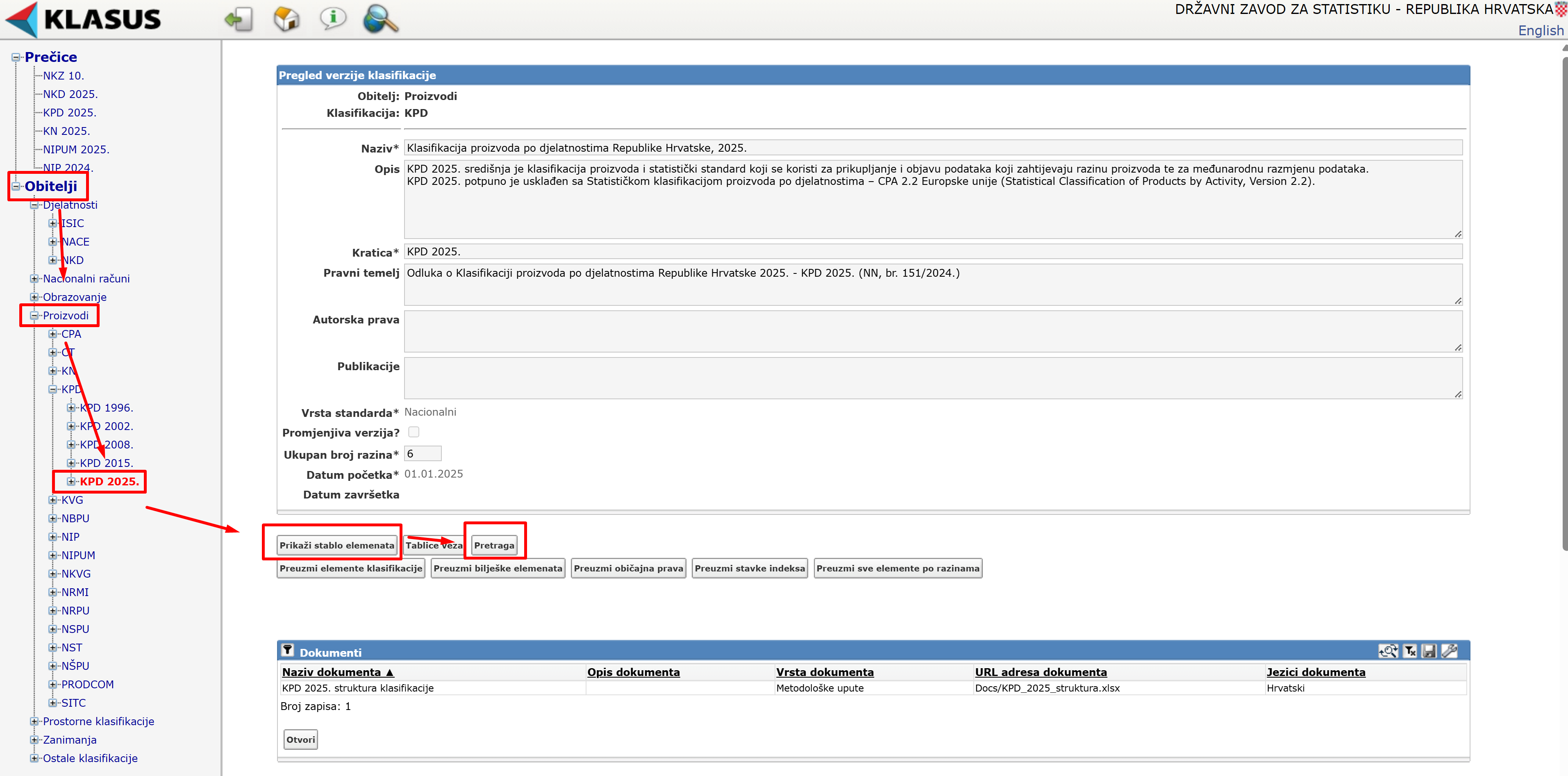Click the filter funnel icon beside Dokumenti

click(287, 651)
